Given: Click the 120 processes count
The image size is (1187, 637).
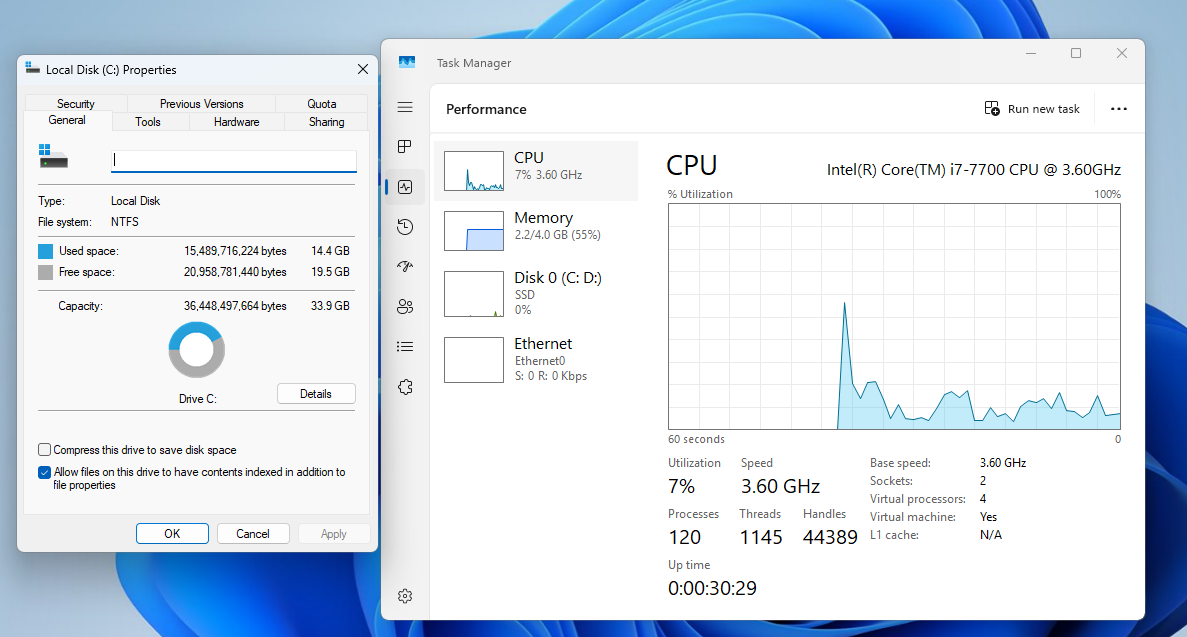Looking at the screenshot, I should tap(684, 537).
